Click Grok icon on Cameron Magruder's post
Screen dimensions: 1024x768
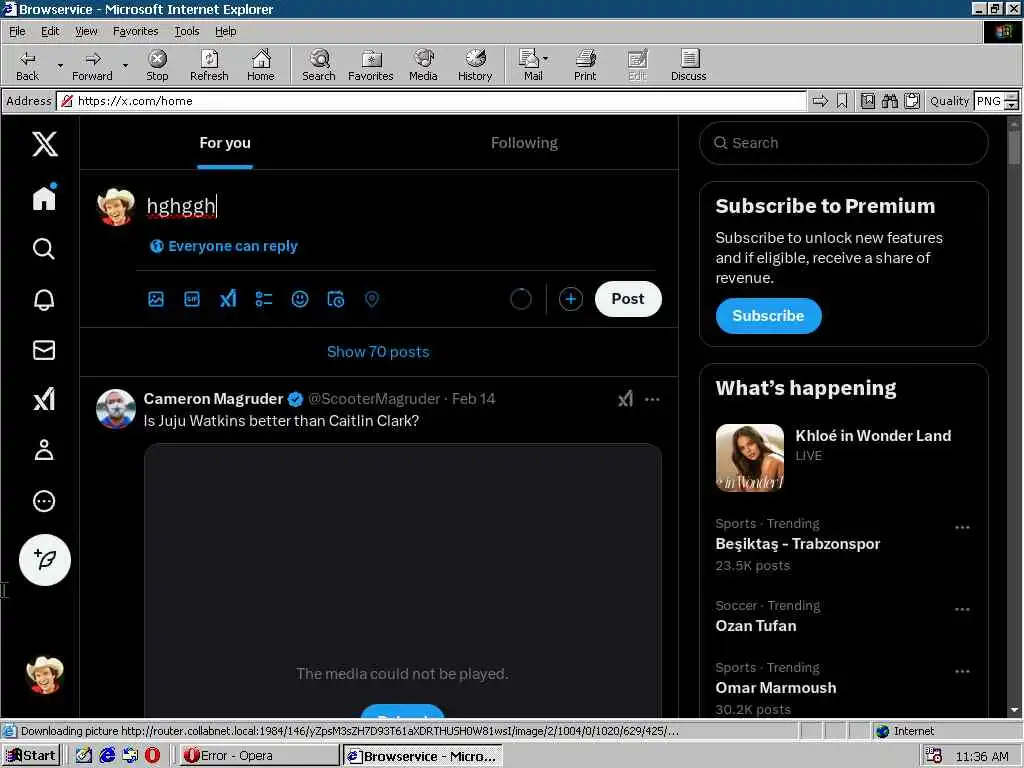click(626, 399)
